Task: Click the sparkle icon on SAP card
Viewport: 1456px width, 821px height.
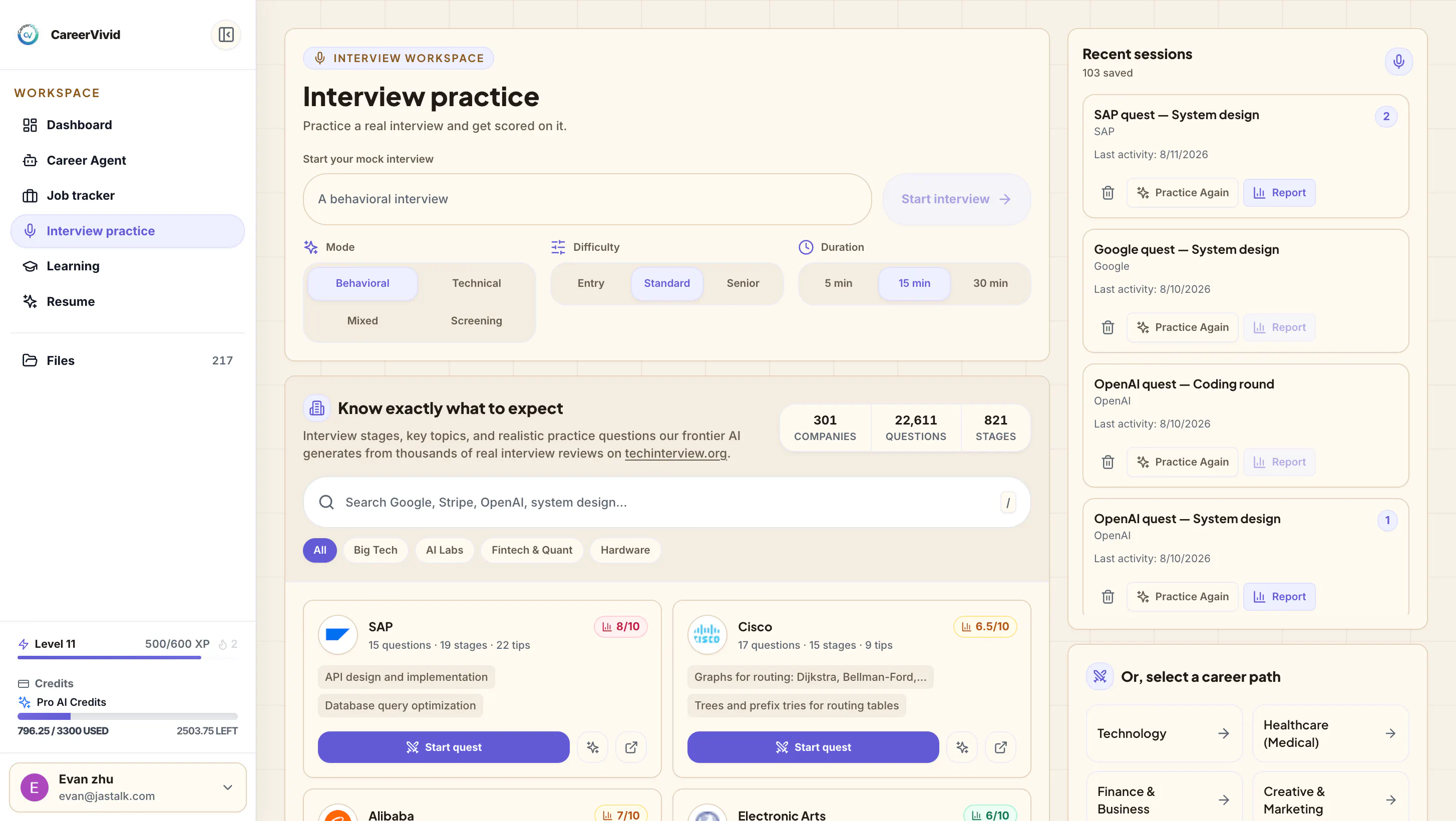Action: pyautogui.click(x=592, y=747)
